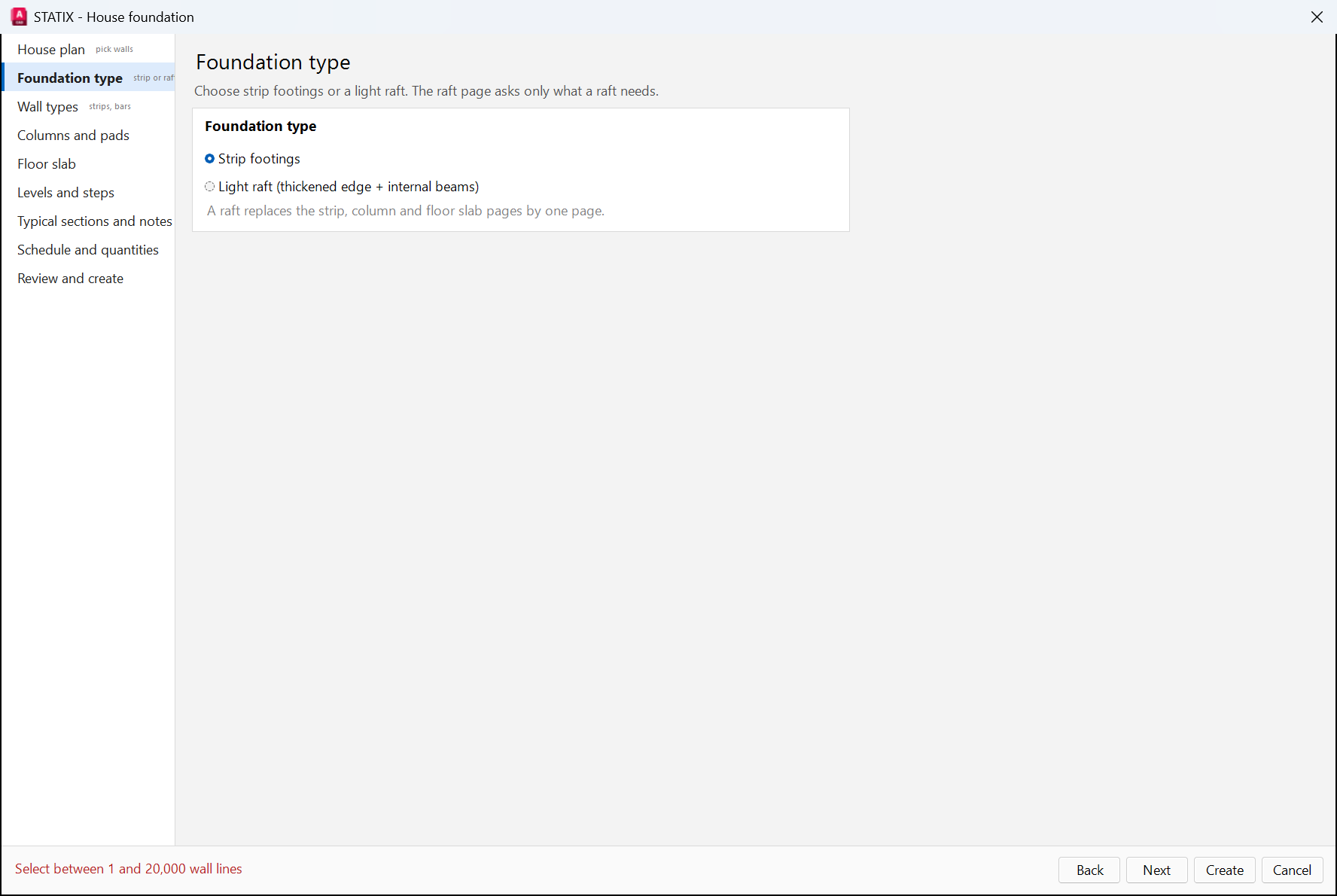Select Typical sections and notes page

point(89,221)
